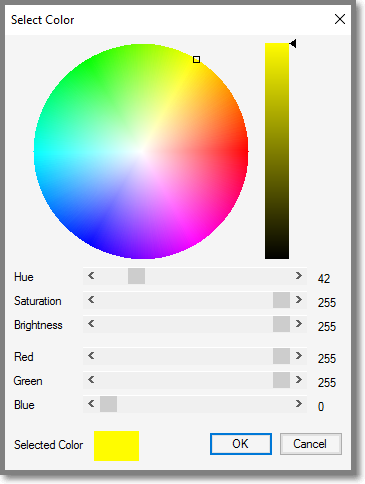Click the yellow Selected Color swatch
This screenshot has width=365, height=484.
point(116,446)
